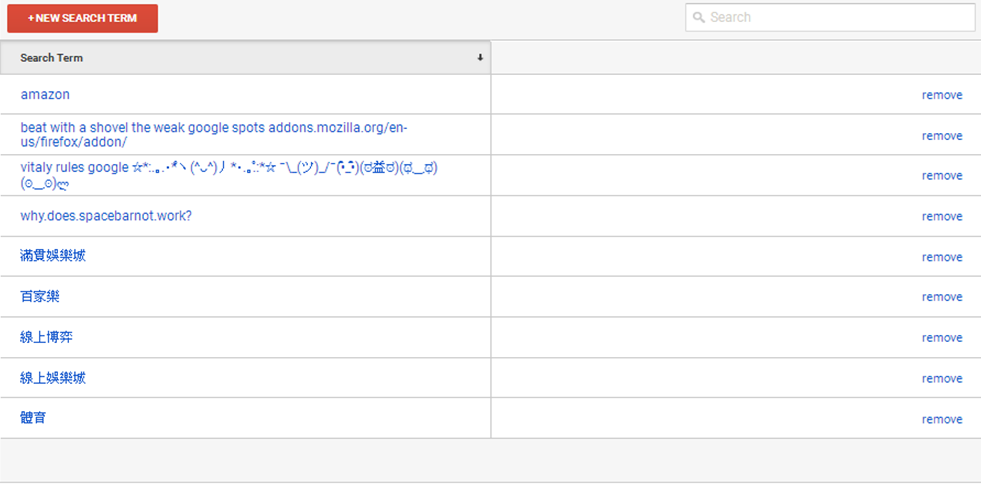Remove the 線上娛樂城 search term
This screenshot has height=484, width=981.
click(942, 378)
